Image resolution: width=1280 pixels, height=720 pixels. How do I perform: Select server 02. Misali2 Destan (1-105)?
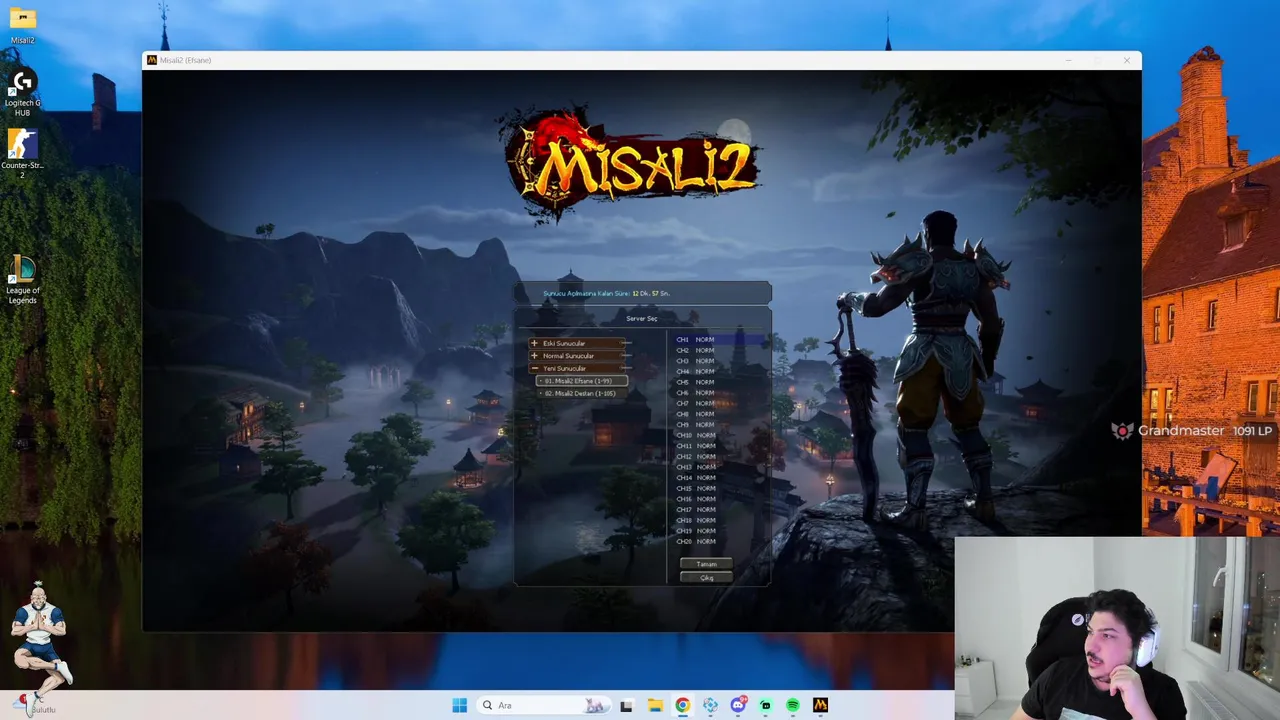coord(582,393)
